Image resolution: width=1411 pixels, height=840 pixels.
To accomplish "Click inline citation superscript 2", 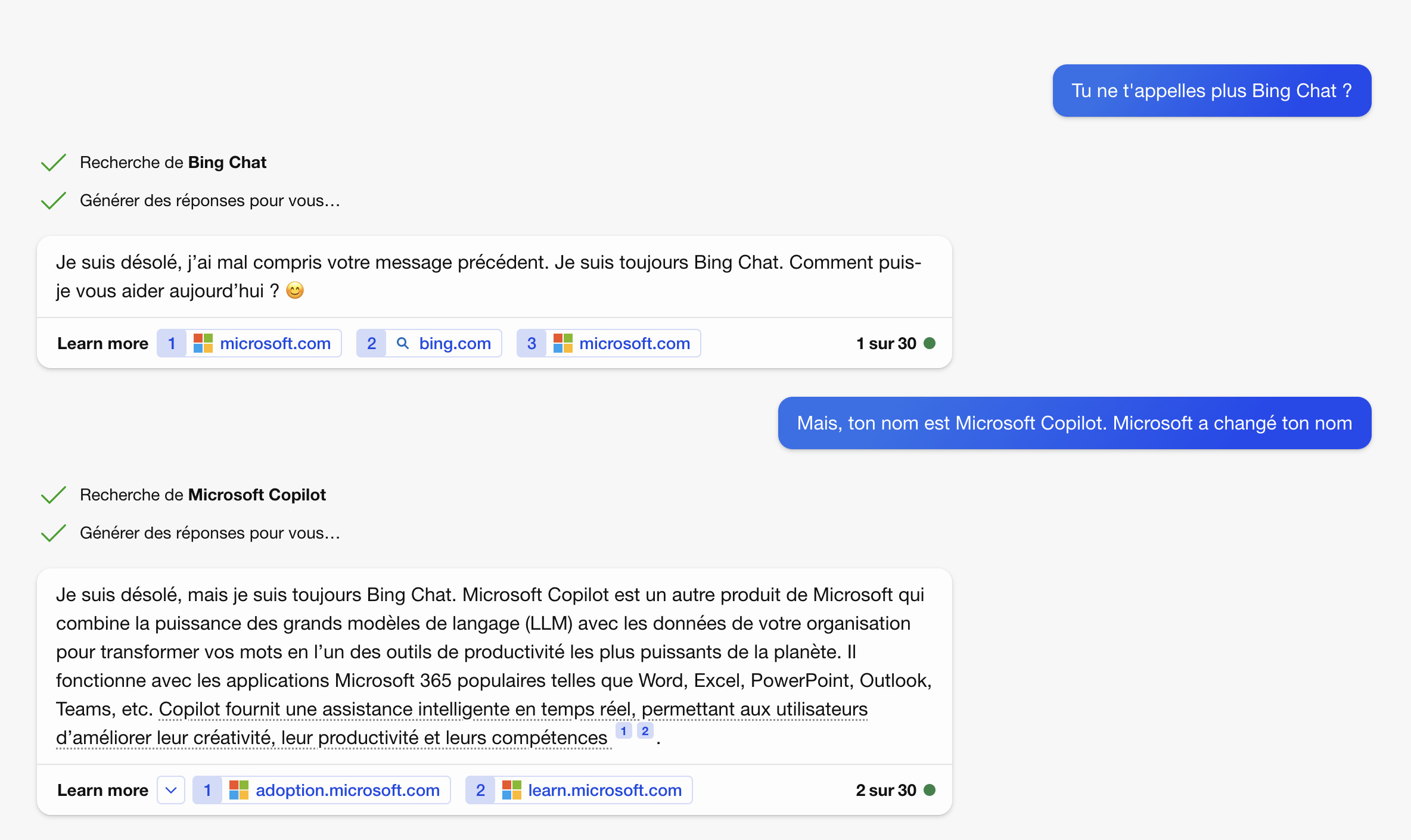I will point(645,731).
